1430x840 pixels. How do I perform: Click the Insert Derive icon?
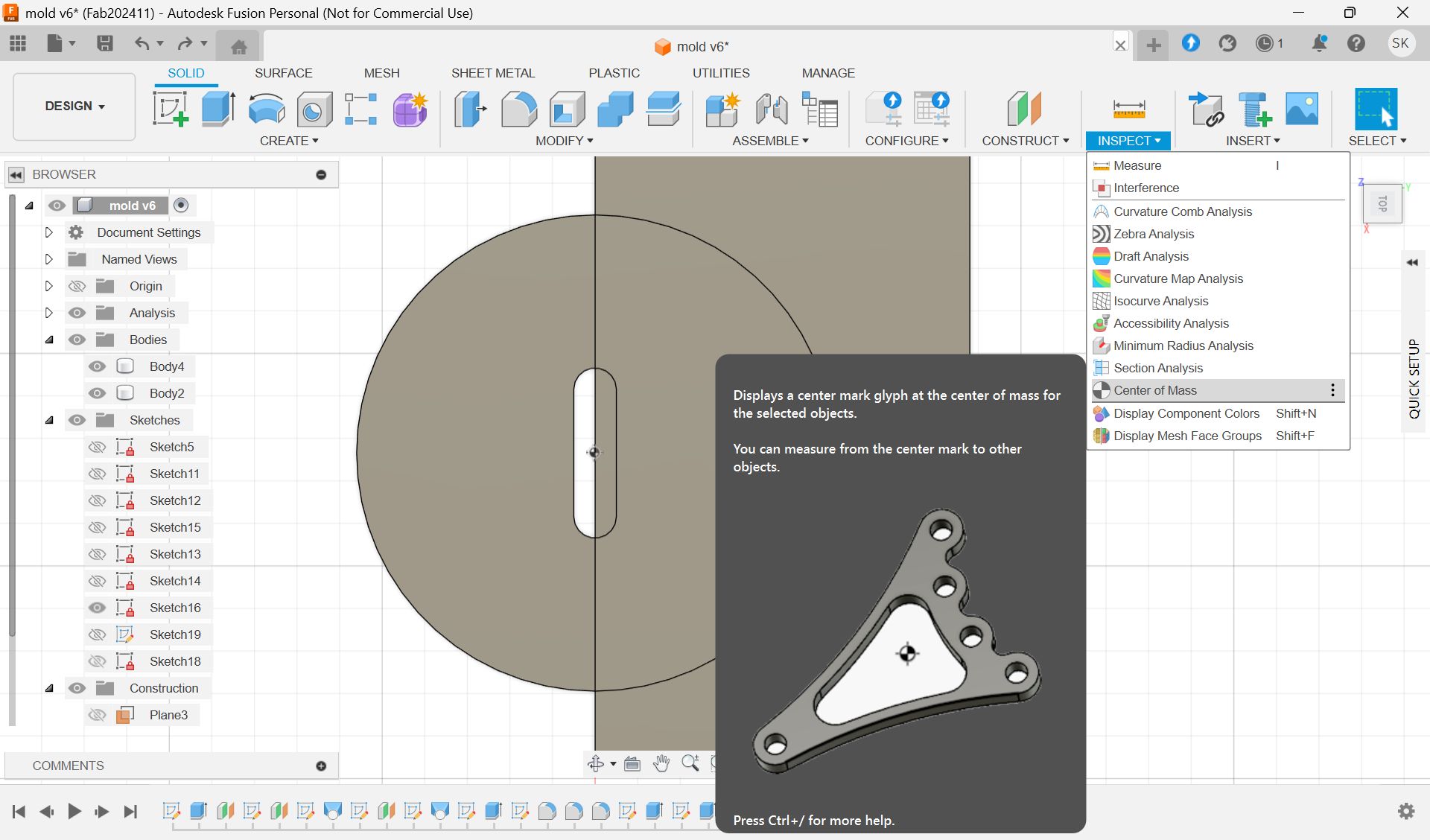(1207, 109)
